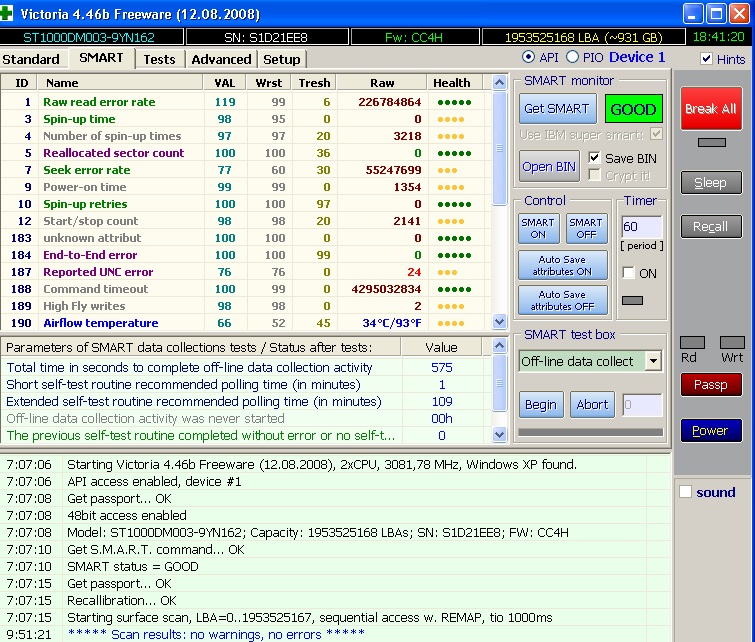Select the Raw read error rate row
The height and width of the screenshot is (642, 755).
(x=246, y=102)
